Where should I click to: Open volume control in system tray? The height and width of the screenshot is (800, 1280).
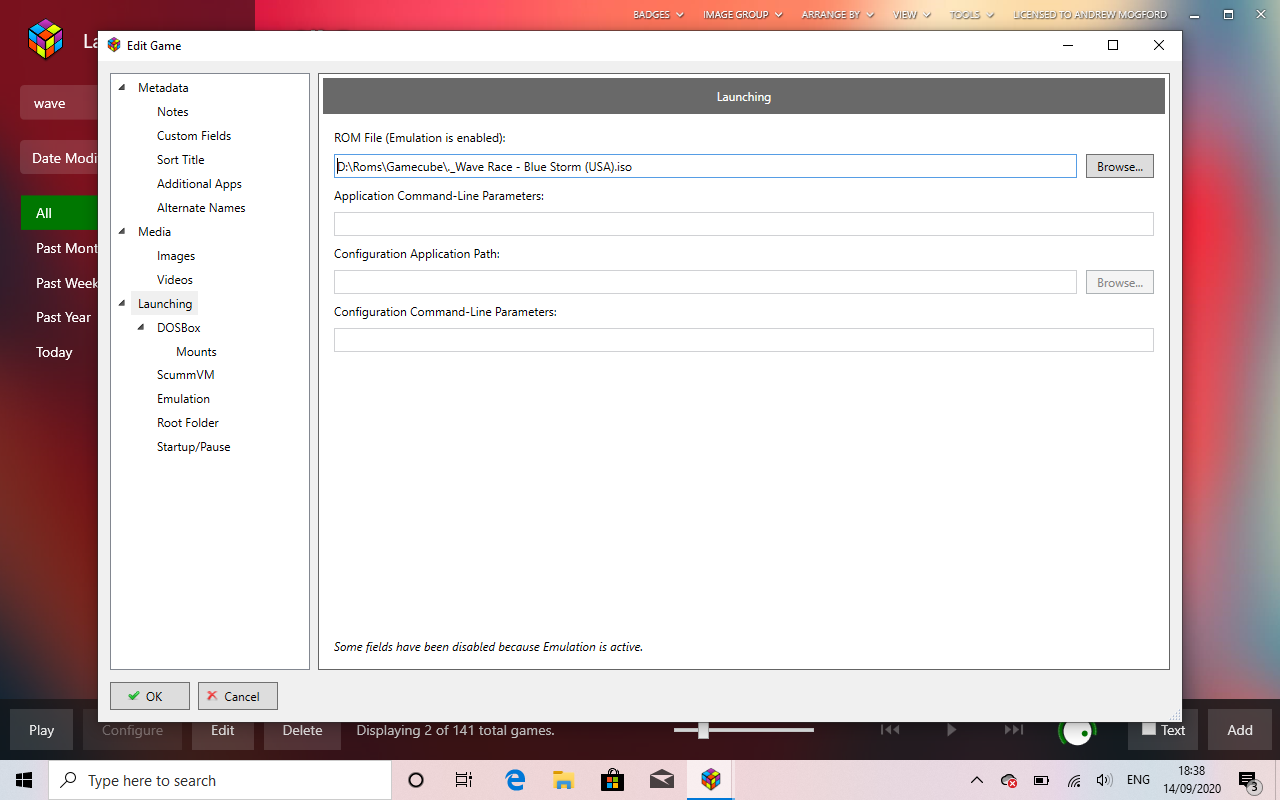[x=1104, y=780]
